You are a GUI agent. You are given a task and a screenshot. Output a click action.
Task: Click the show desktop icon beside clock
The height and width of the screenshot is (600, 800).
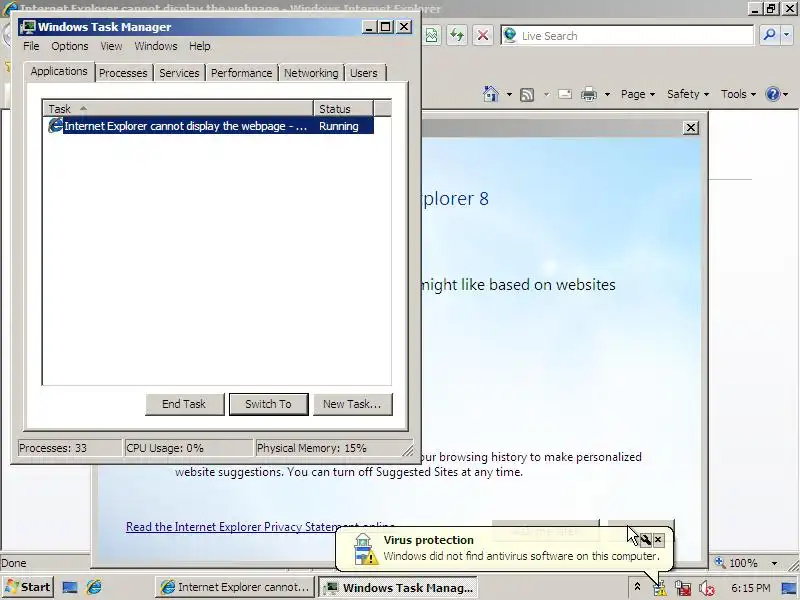tap(789, 588)
